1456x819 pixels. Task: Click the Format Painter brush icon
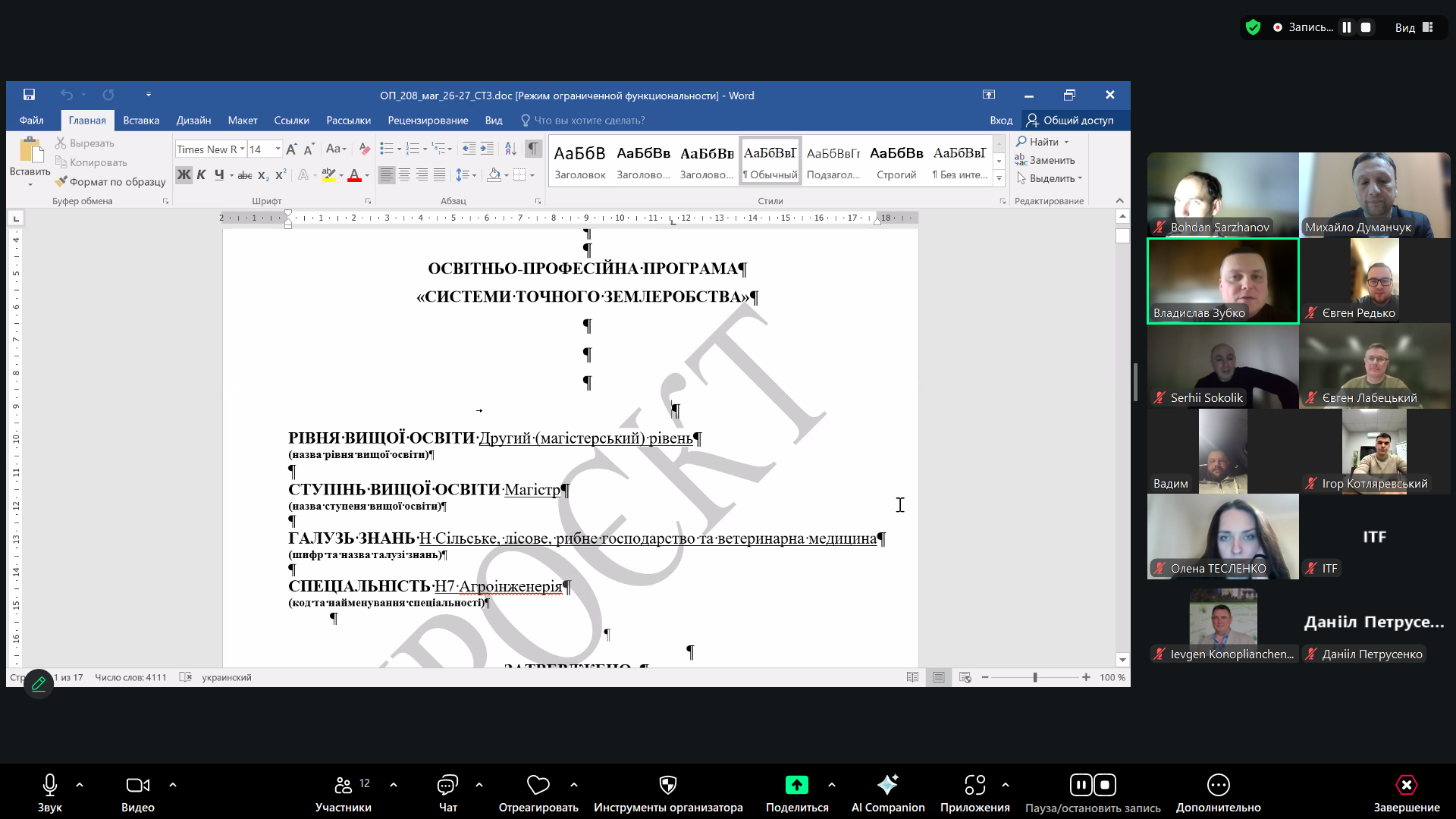(x=61, y=182)
